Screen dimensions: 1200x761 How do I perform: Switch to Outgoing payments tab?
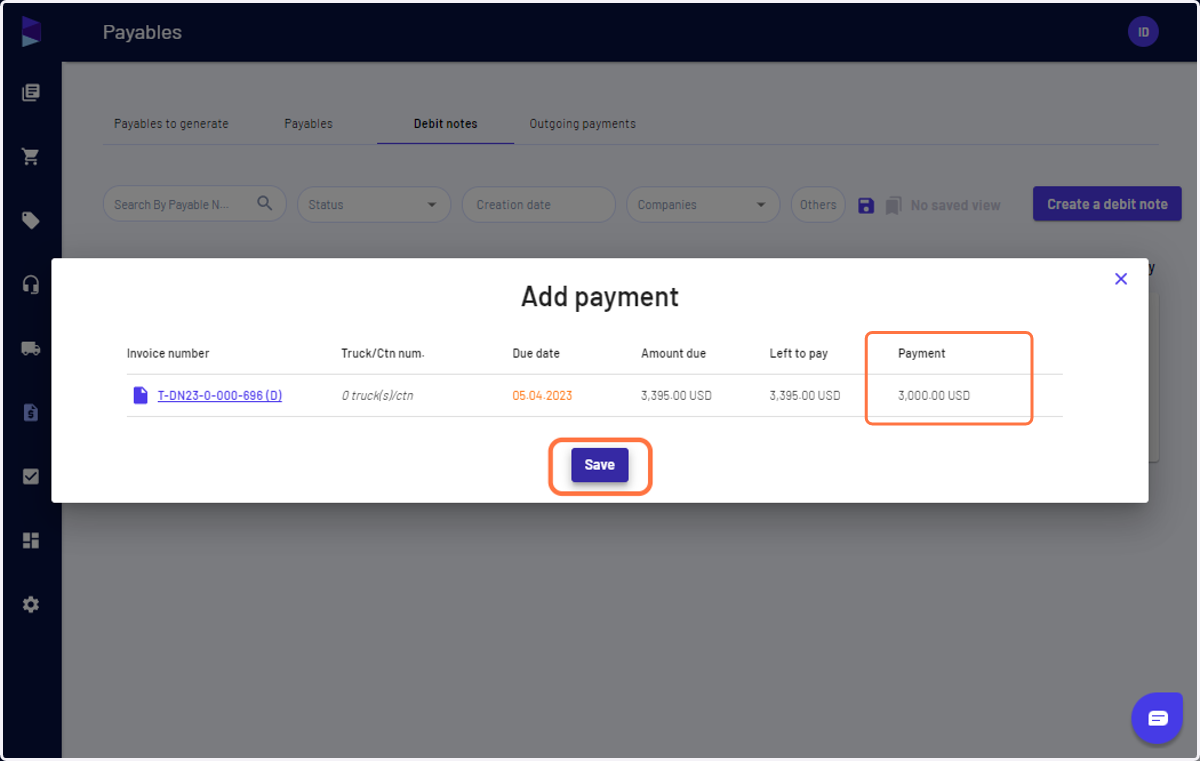click(x=582, y=124)
